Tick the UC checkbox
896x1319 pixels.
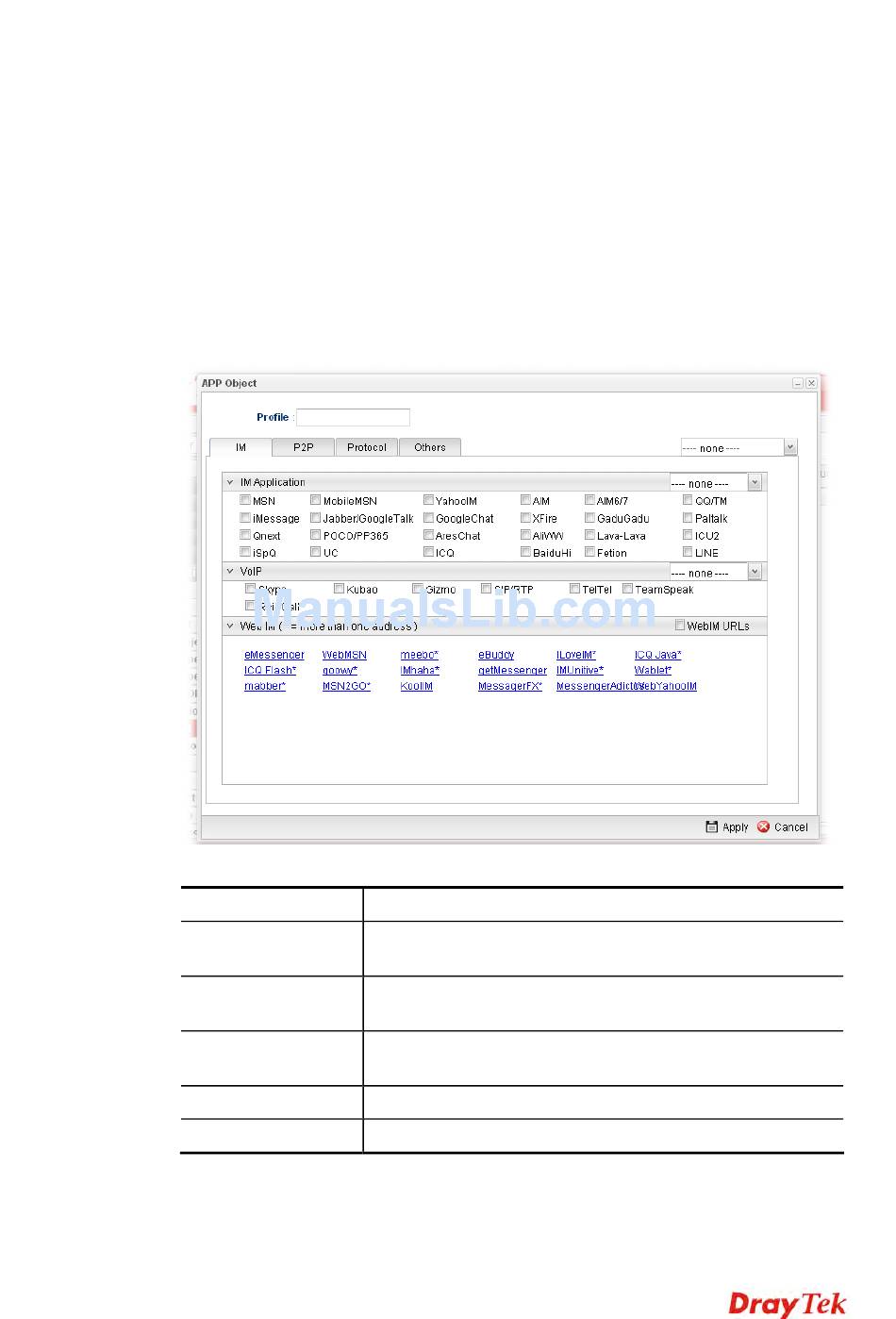point(316,552)
